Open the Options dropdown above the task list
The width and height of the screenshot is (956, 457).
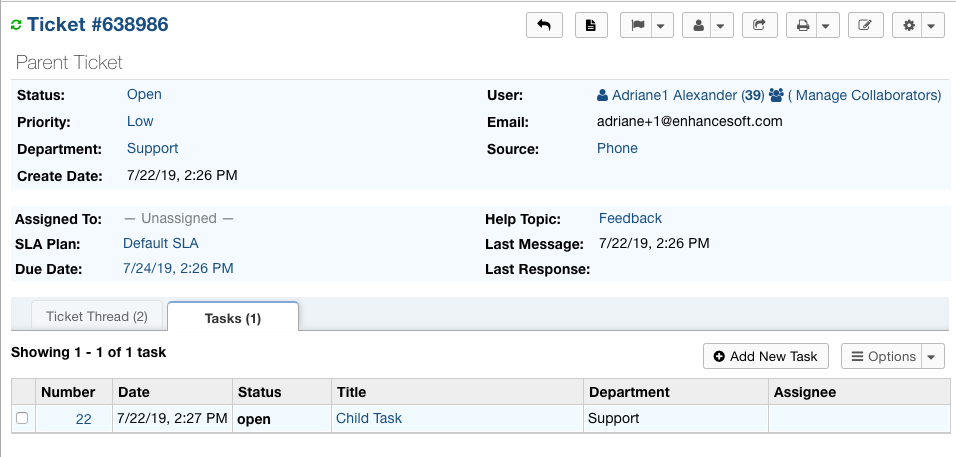[892, 356]
